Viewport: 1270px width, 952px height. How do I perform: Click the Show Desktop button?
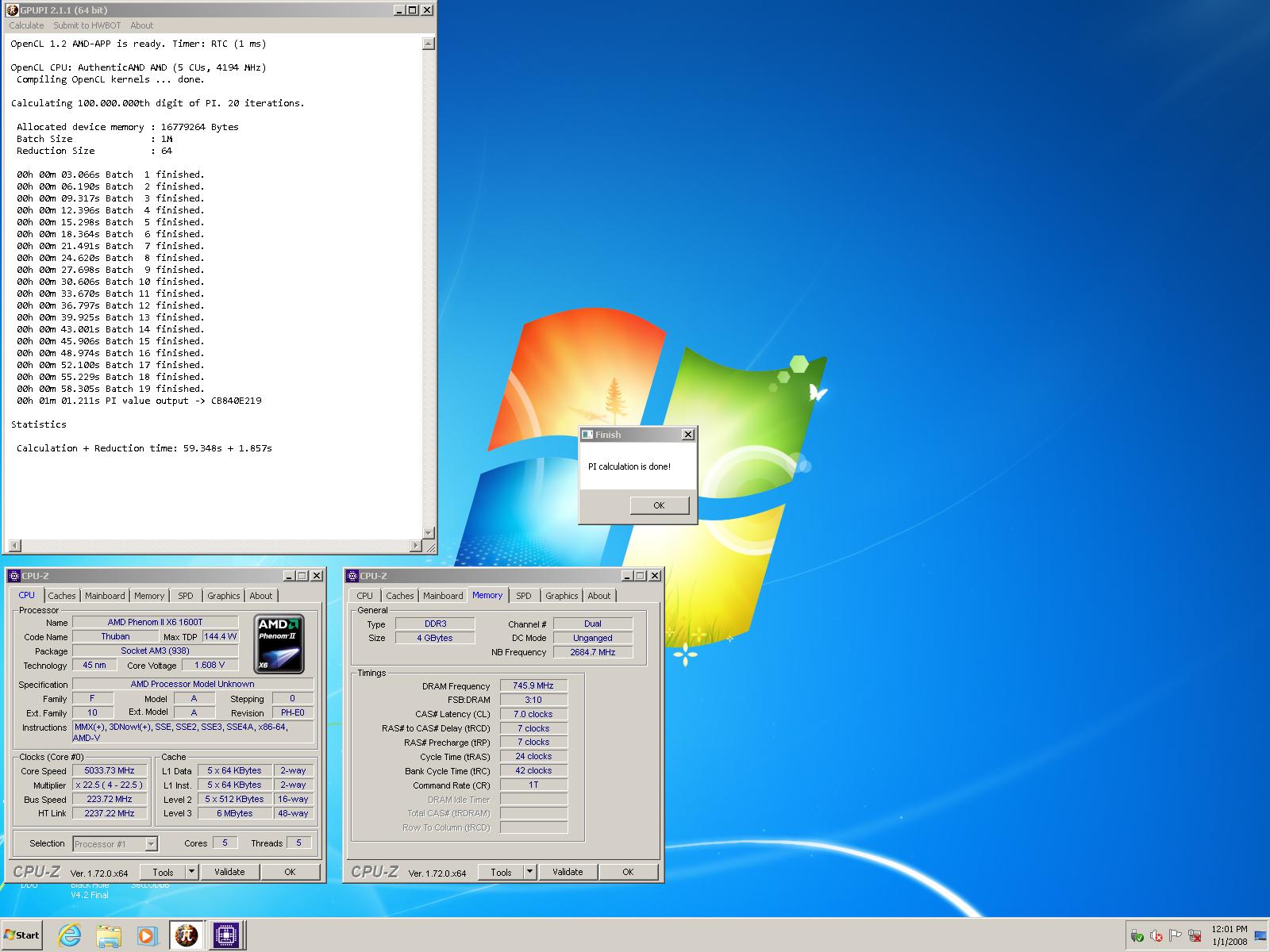tap(1260, 936)
